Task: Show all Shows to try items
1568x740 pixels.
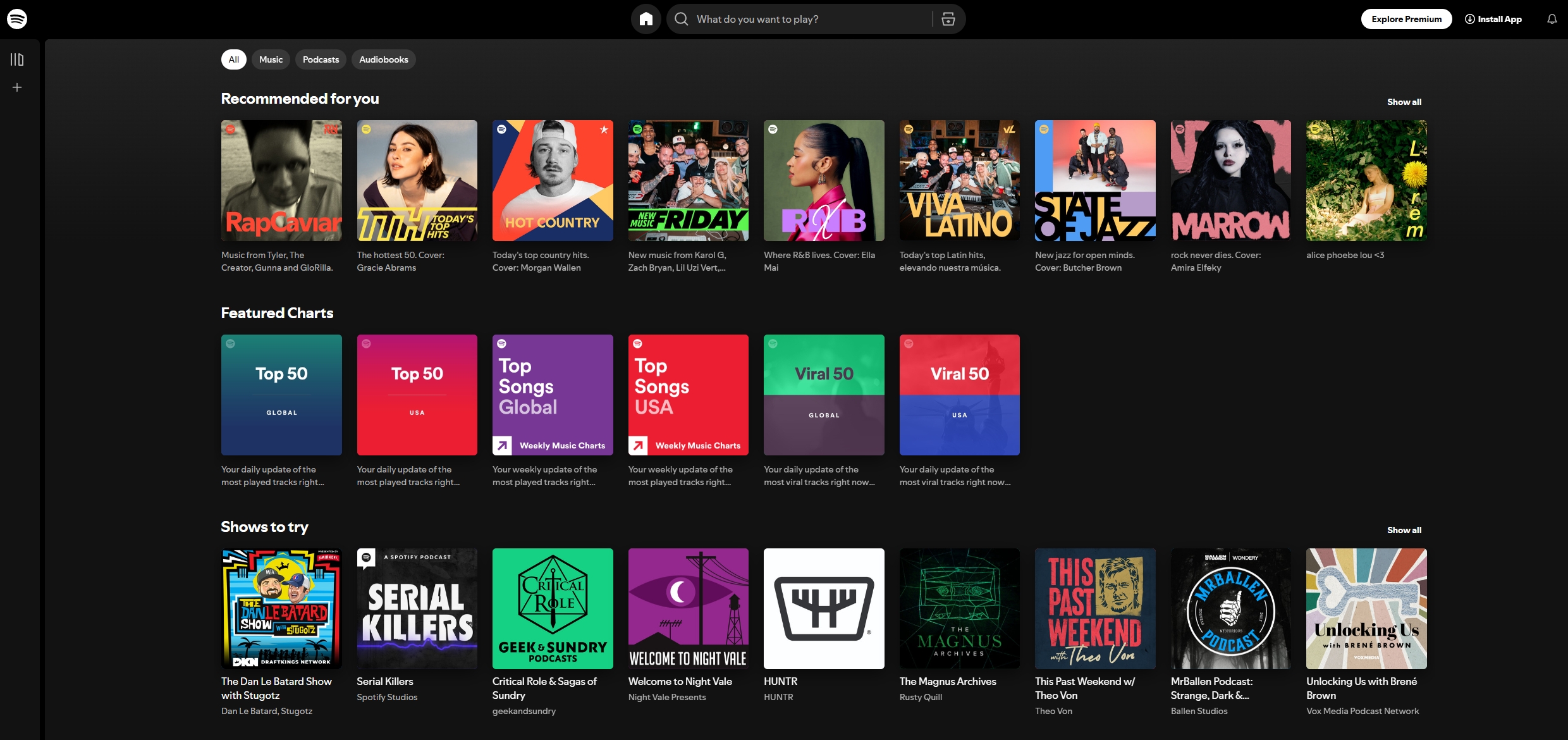Action: [1404, 530]
